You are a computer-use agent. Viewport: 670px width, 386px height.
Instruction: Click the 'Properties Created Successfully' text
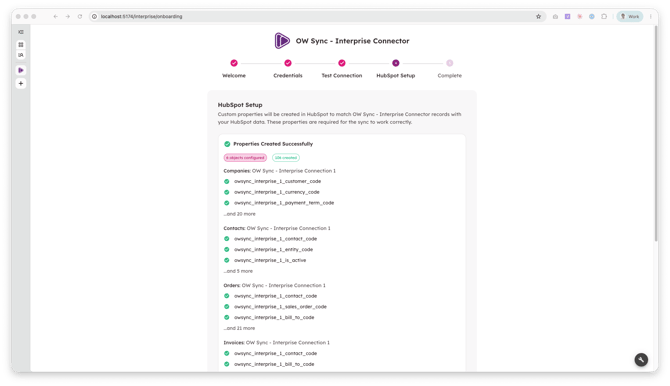coord(273,144)
